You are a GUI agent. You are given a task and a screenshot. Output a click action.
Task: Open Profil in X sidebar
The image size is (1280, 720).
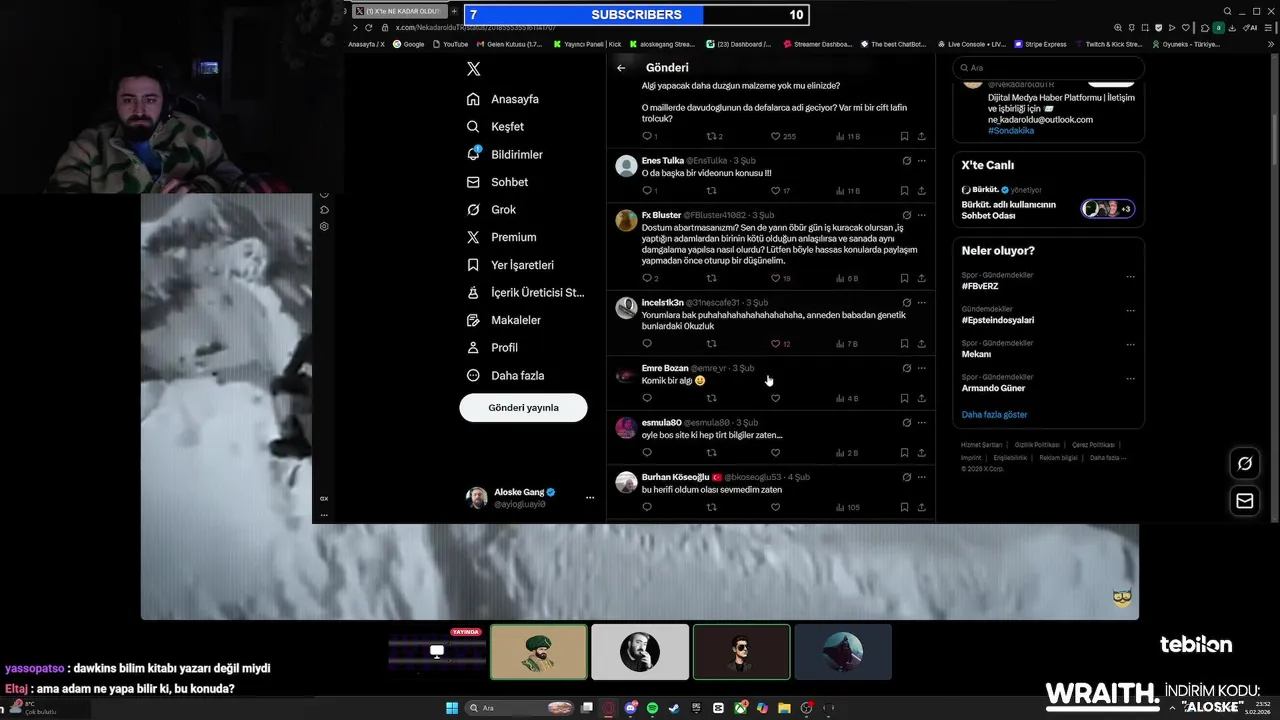coord(492,348)
